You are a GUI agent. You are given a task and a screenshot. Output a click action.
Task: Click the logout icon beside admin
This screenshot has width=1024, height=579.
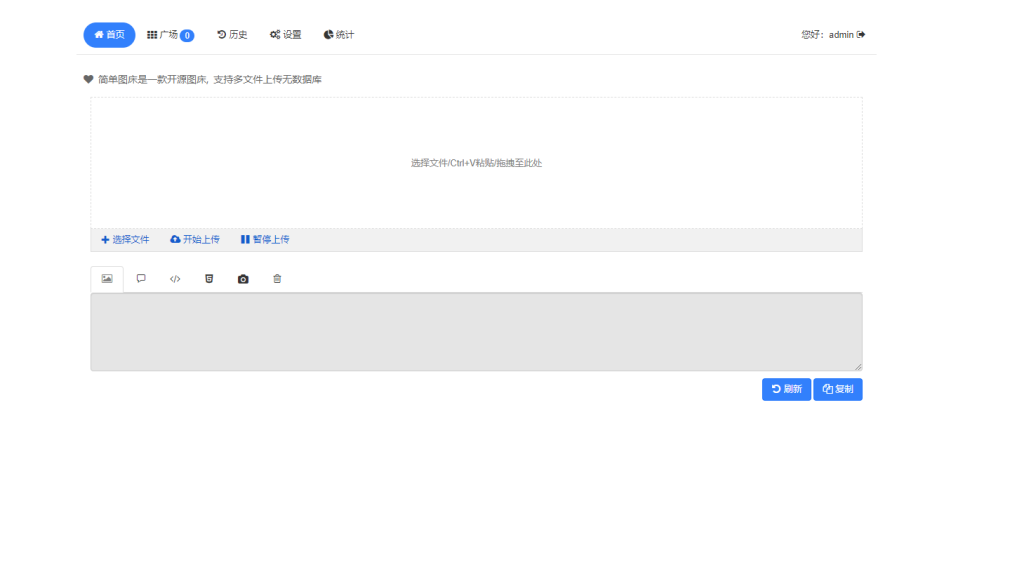click(x=861, y=35)
